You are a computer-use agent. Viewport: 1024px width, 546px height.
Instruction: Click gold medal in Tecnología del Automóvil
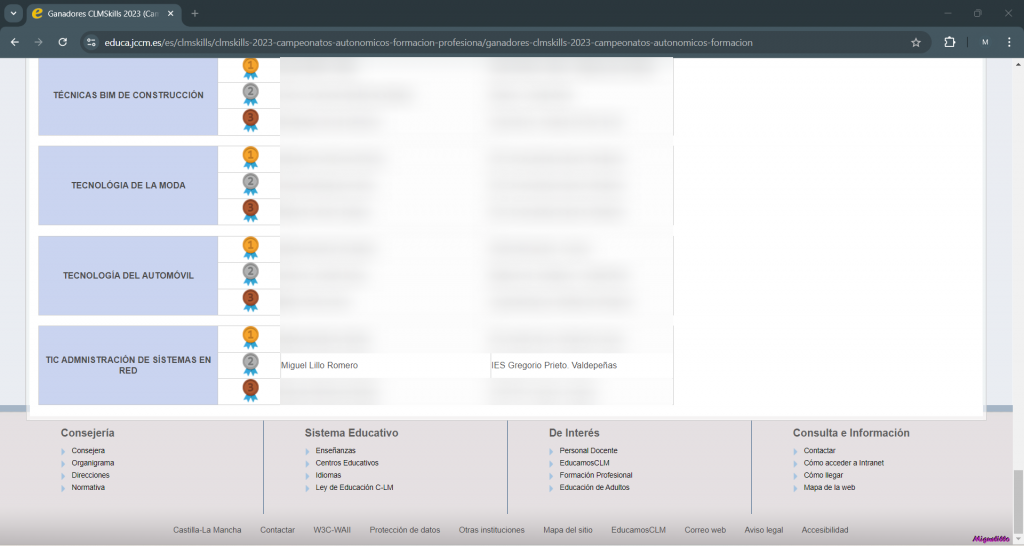(250, 249)
